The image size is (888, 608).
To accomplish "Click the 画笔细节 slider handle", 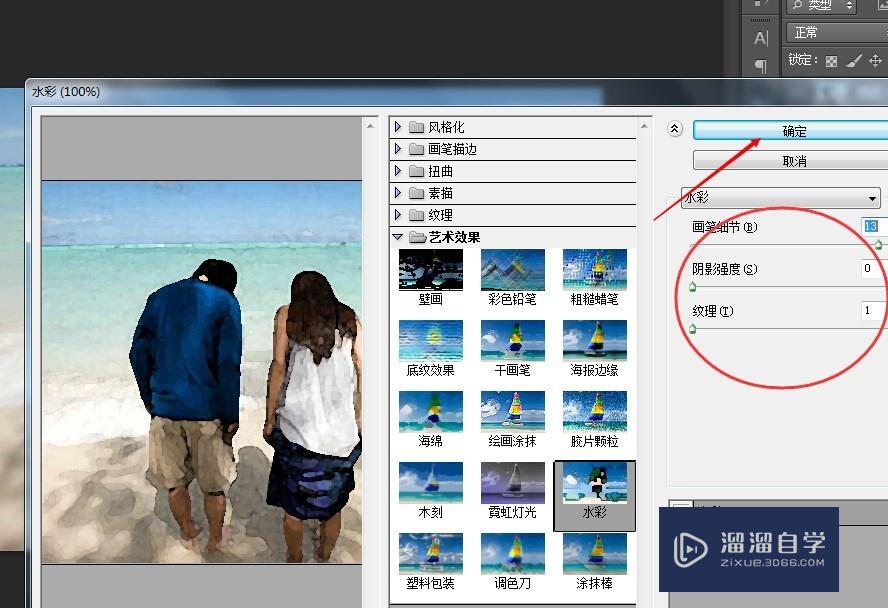I will [x=878, y=245].
